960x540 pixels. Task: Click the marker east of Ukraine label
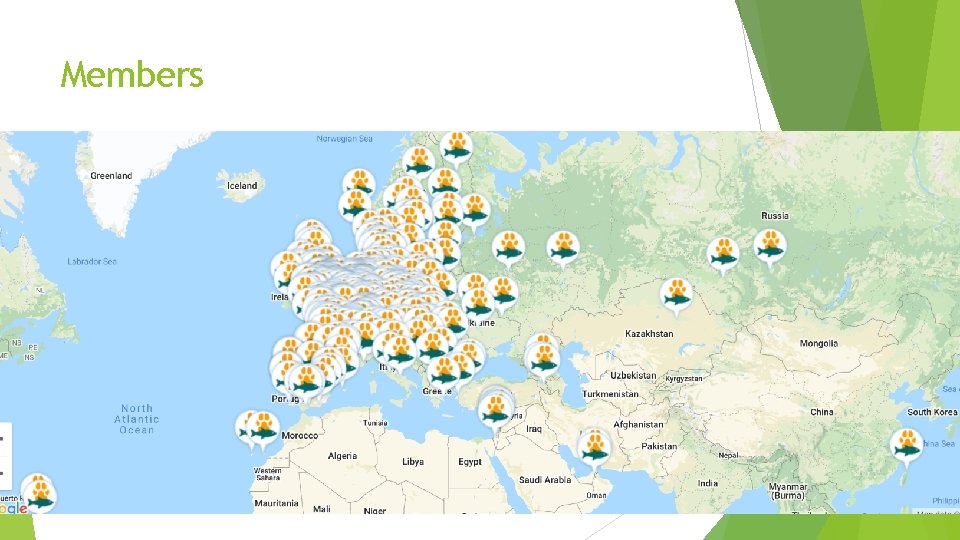click(503, 294)
